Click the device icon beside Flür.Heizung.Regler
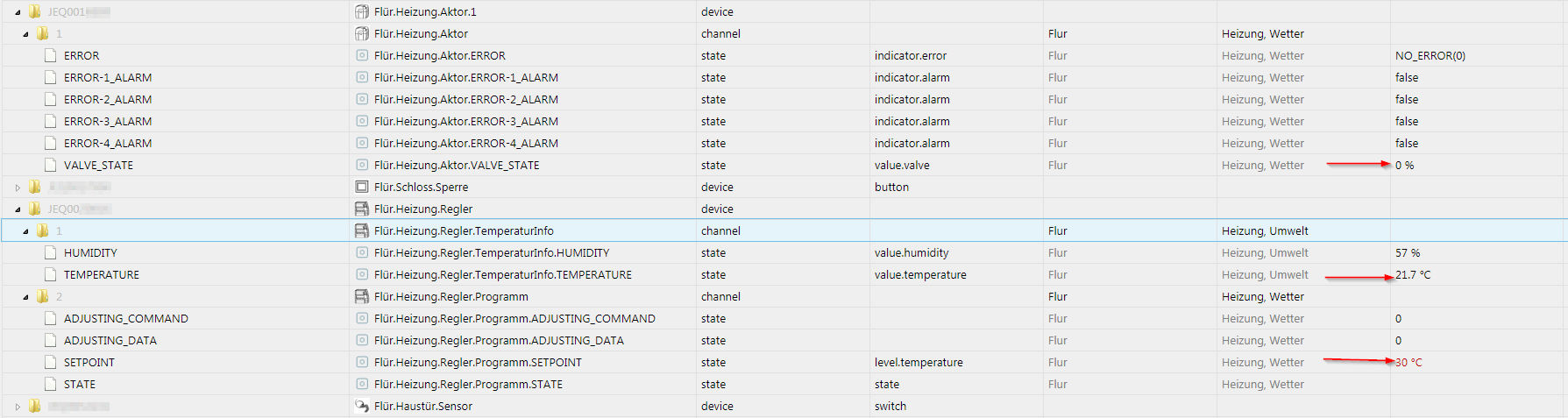The image size is (1568, 418). point(361,209)
